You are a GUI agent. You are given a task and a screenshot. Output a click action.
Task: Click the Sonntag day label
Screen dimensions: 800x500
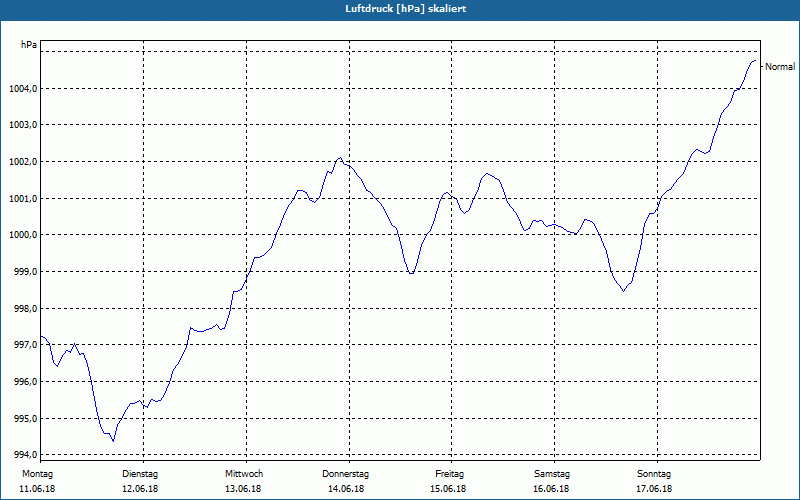(x=654, y=474)
